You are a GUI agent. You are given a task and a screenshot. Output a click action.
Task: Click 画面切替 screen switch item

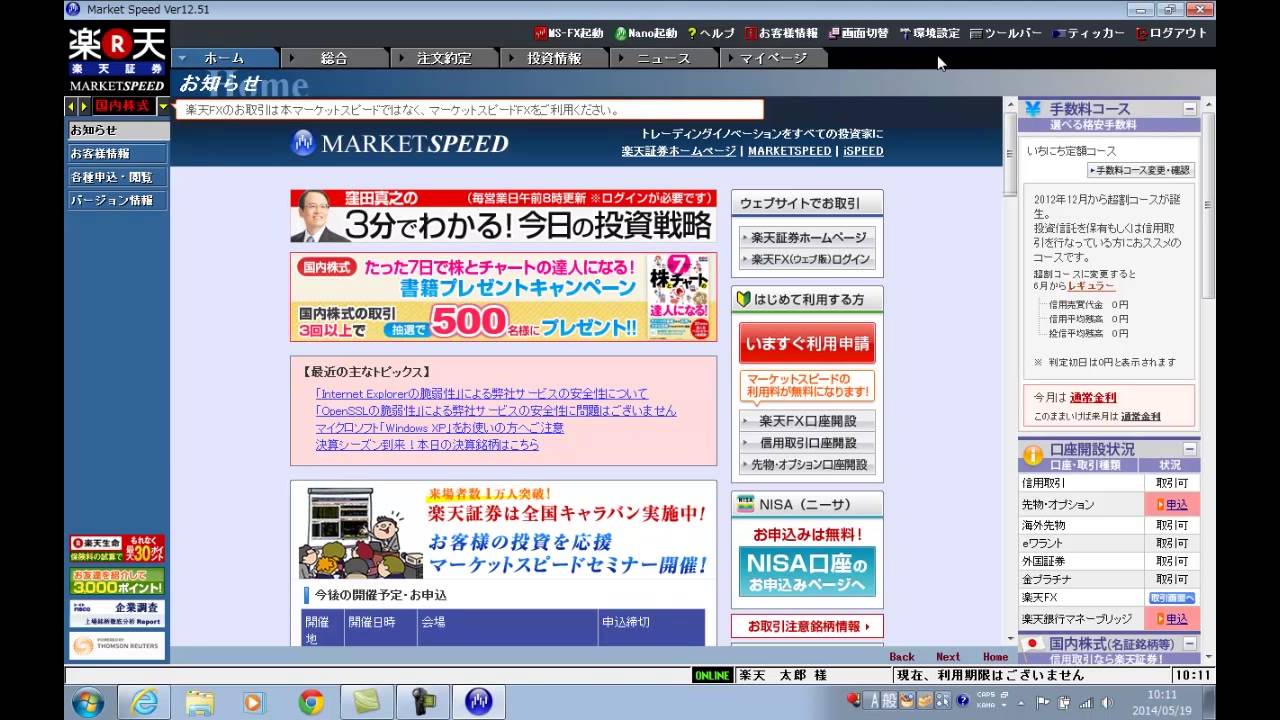coord(858,33)
